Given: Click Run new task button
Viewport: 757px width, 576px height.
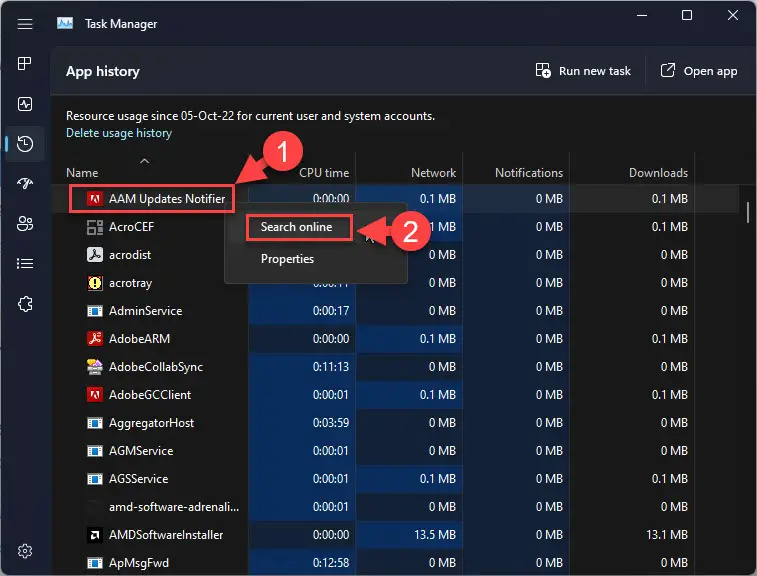Looking at the screenshot, I should (583, 71).
